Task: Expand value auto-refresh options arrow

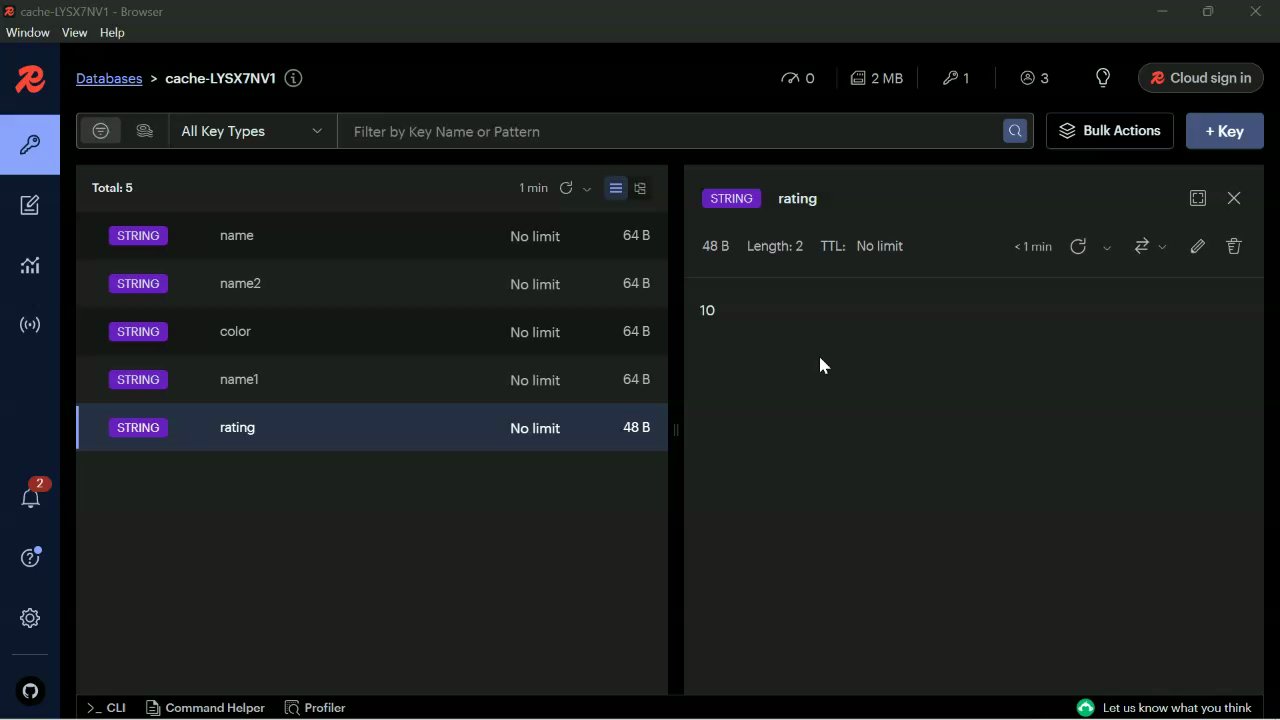Action: 1107,247
